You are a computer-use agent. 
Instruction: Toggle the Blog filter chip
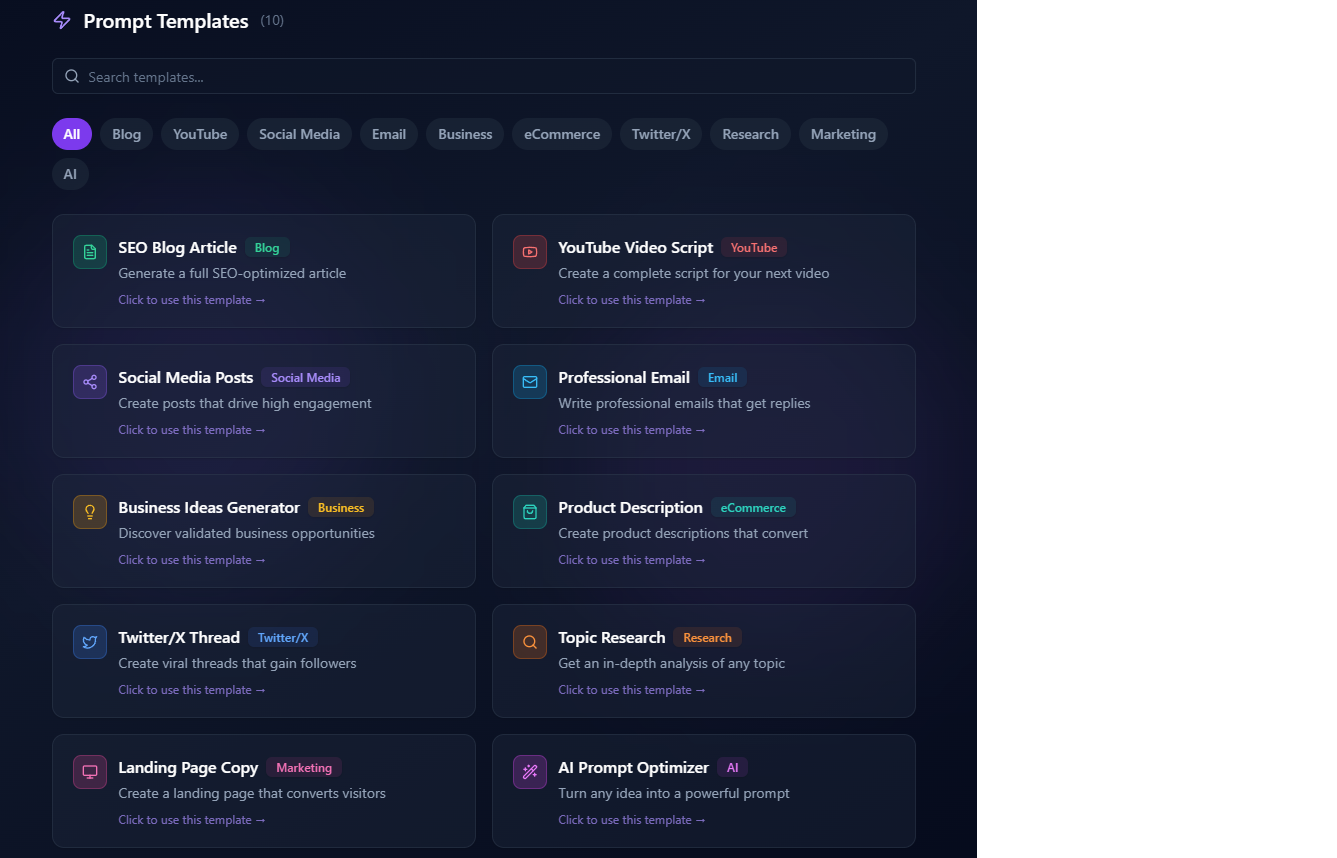coord(125,134)
